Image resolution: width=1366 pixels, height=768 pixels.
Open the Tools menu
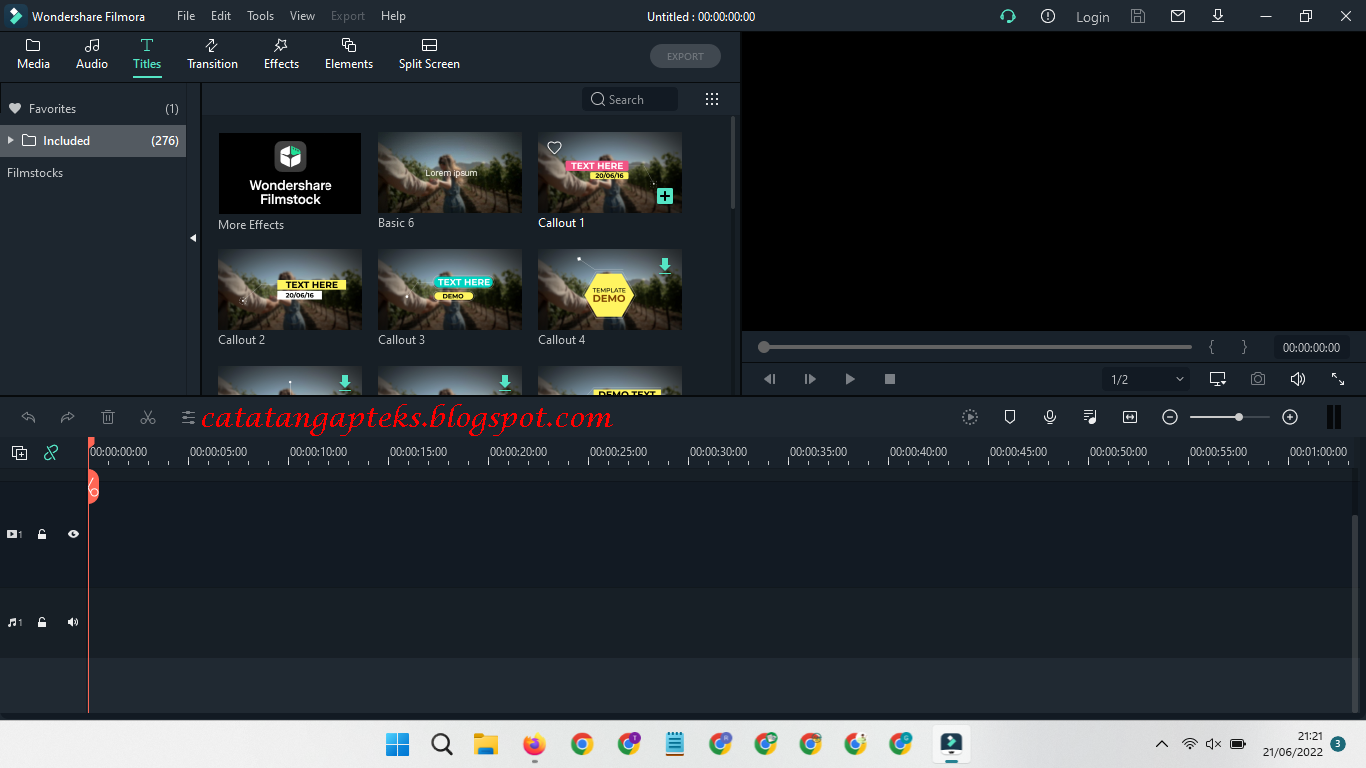pyautogui.click(x=260, y=16)
